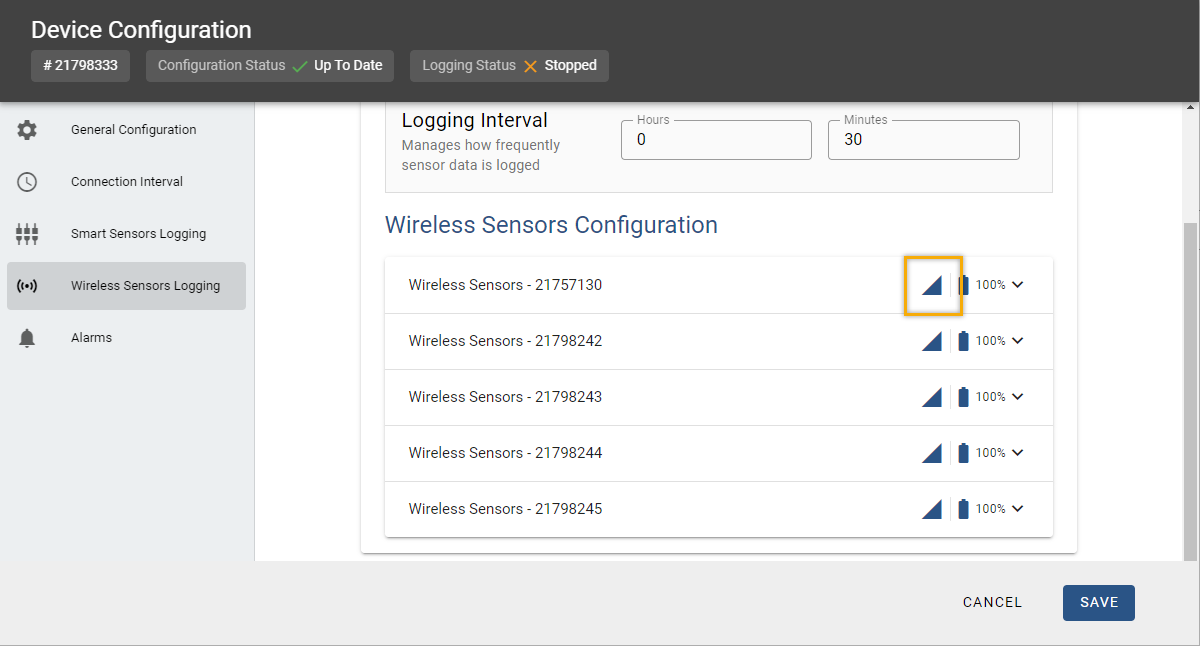Click battery icon for sensor 21757130
Viewport: 1200px width, 646px height.
tap(964, 285)
